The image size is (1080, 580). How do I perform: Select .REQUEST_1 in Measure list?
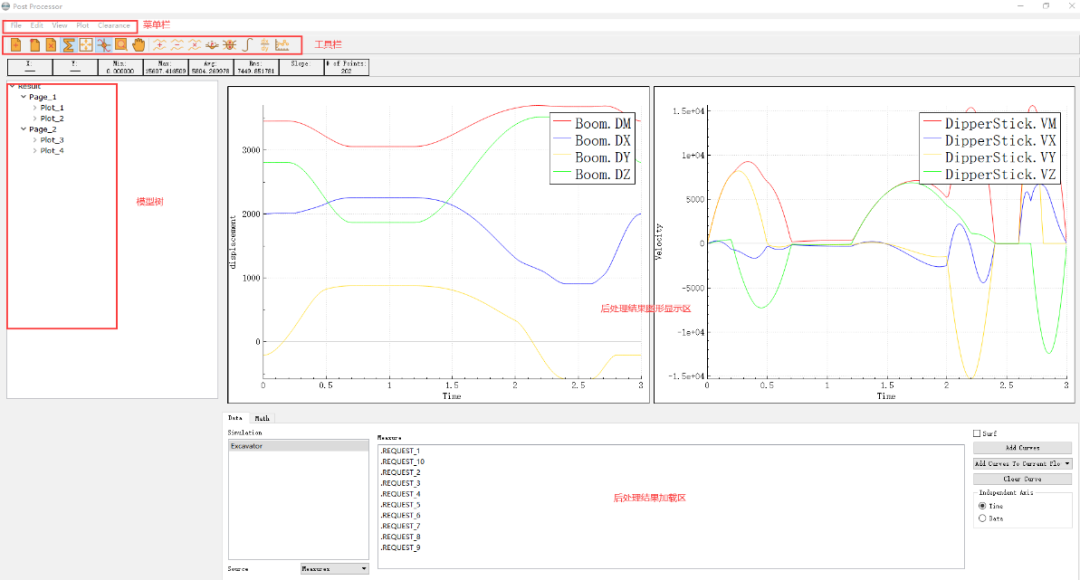coord(400,451)
